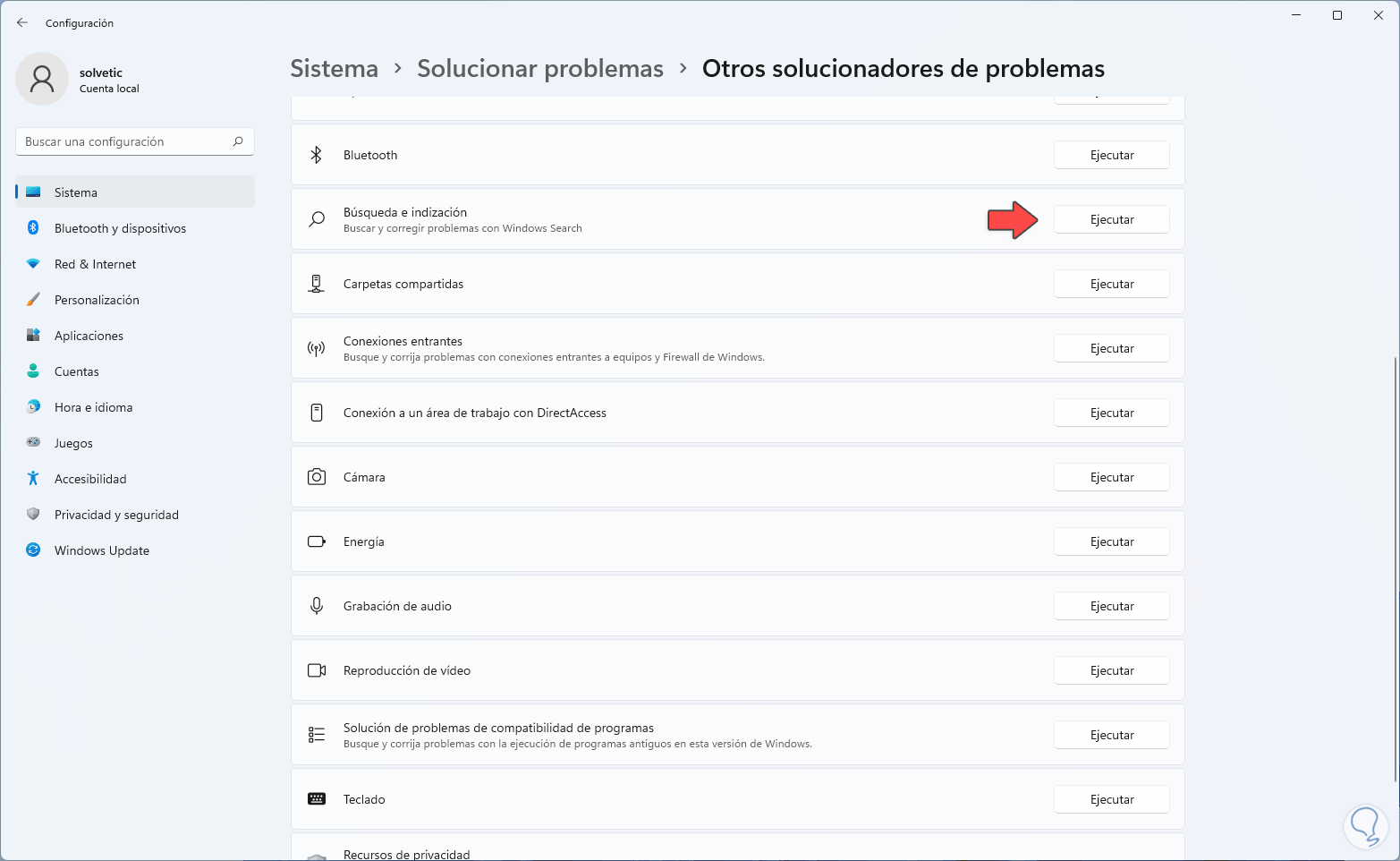Navigate to Solucionar problemas breadcrumb
Viewport: 1400px width, 861px height.
(x=540, y=69)
